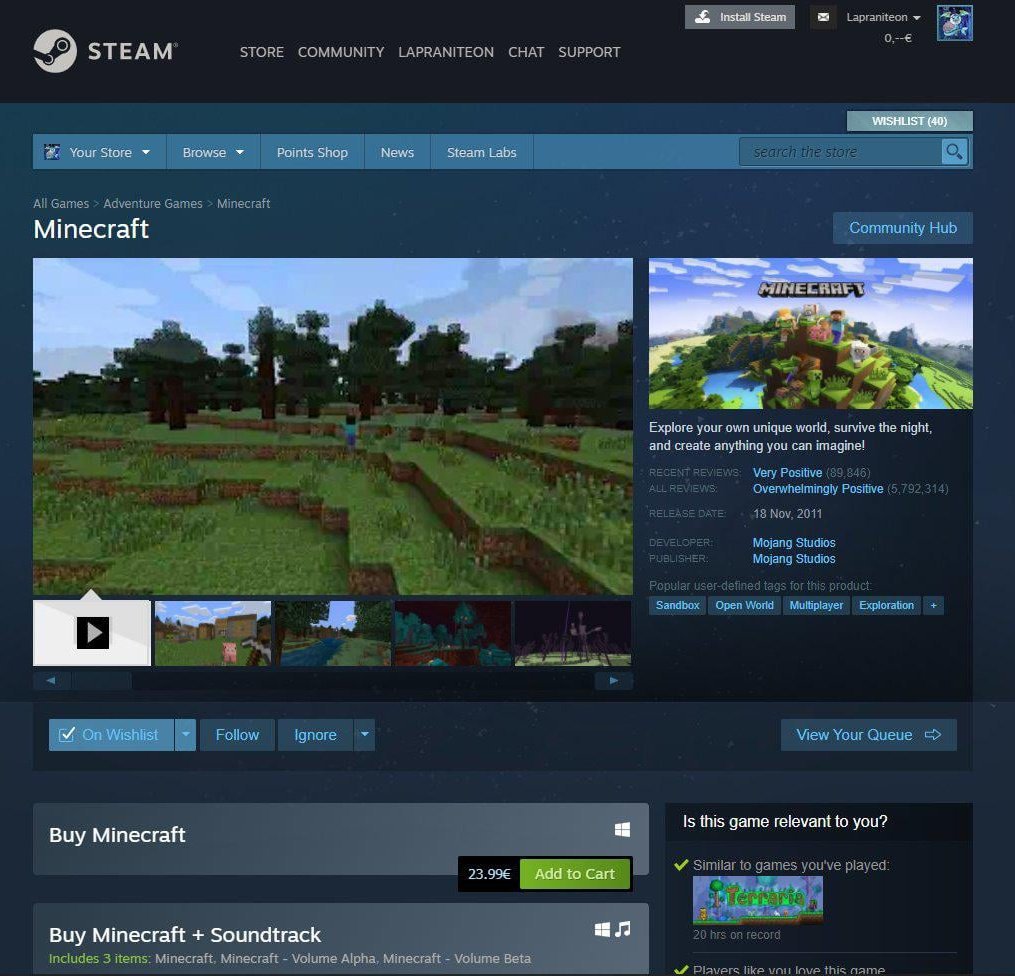Click the 23.99€ price label
1015x976 pixels.
(x=489, y=874)
